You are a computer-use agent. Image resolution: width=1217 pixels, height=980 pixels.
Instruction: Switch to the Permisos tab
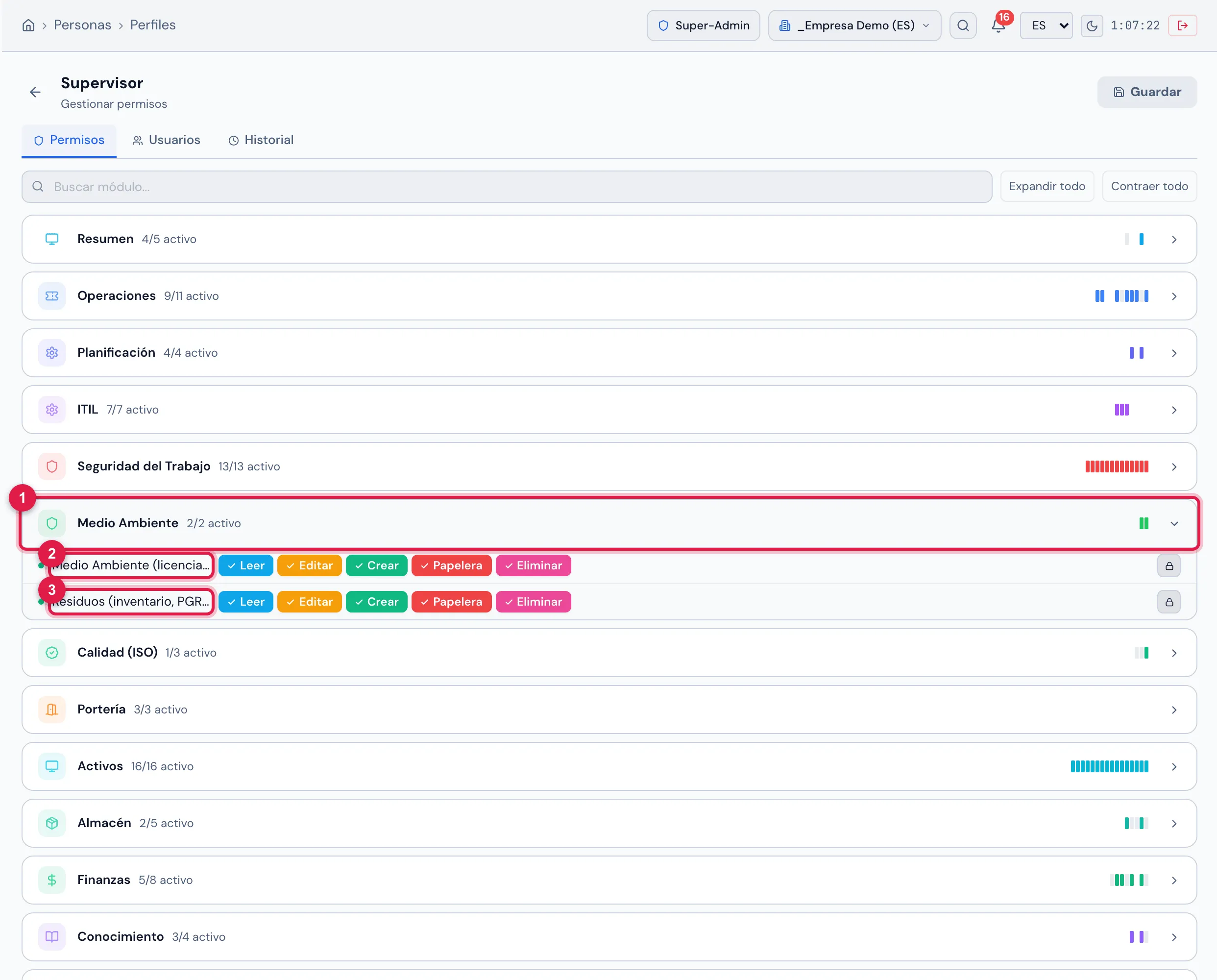pyautogui.click(x=69, y=140)
